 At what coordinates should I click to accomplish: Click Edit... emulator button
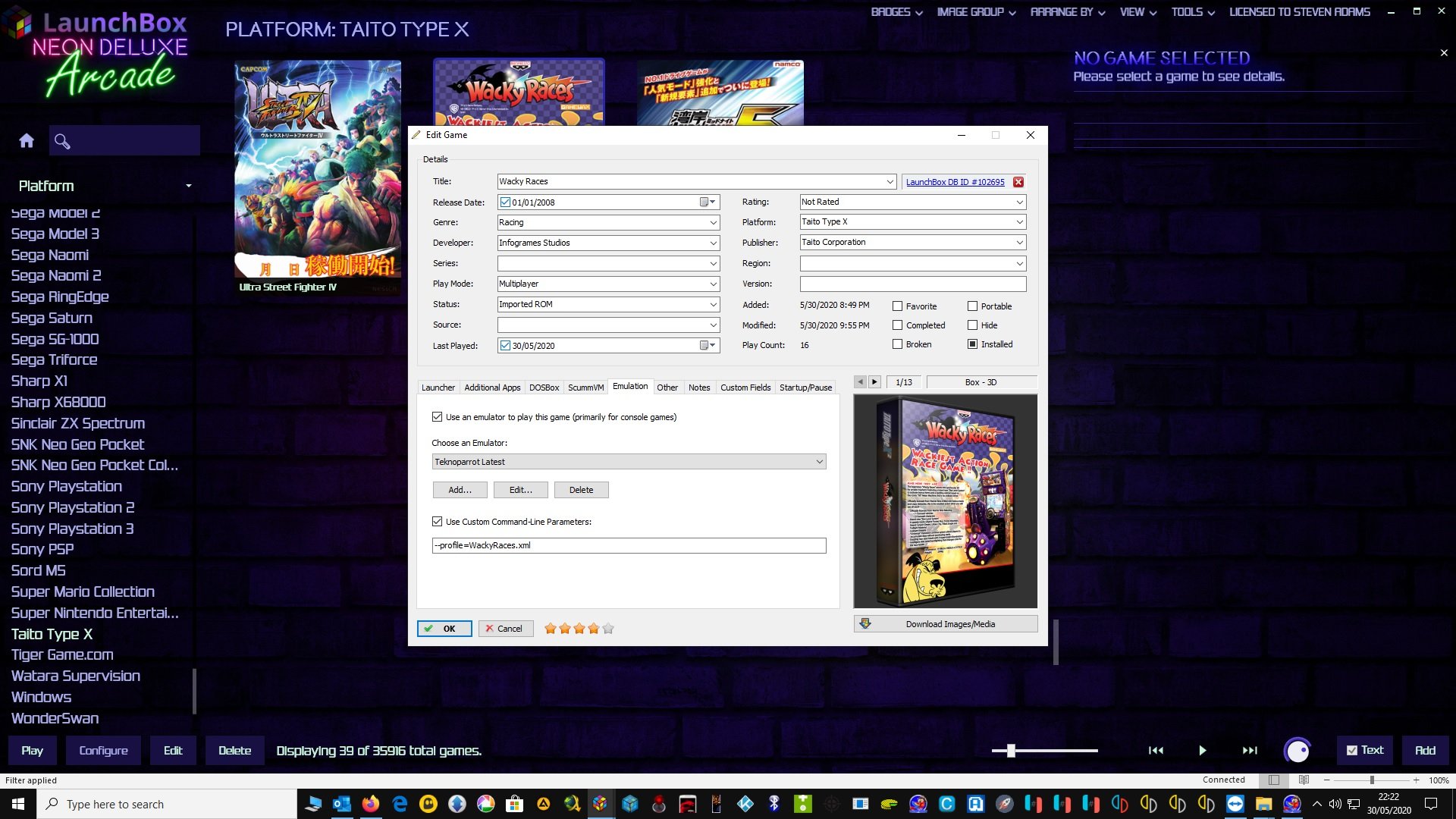pyautogui.click(x=520, y=490)
